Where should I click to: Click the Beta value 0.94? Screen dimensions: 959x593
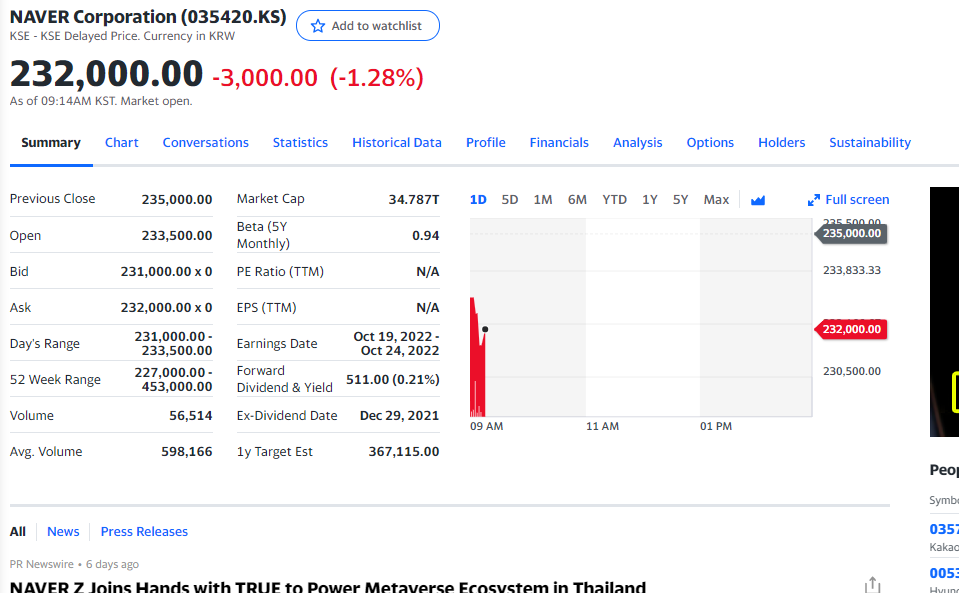426,235
